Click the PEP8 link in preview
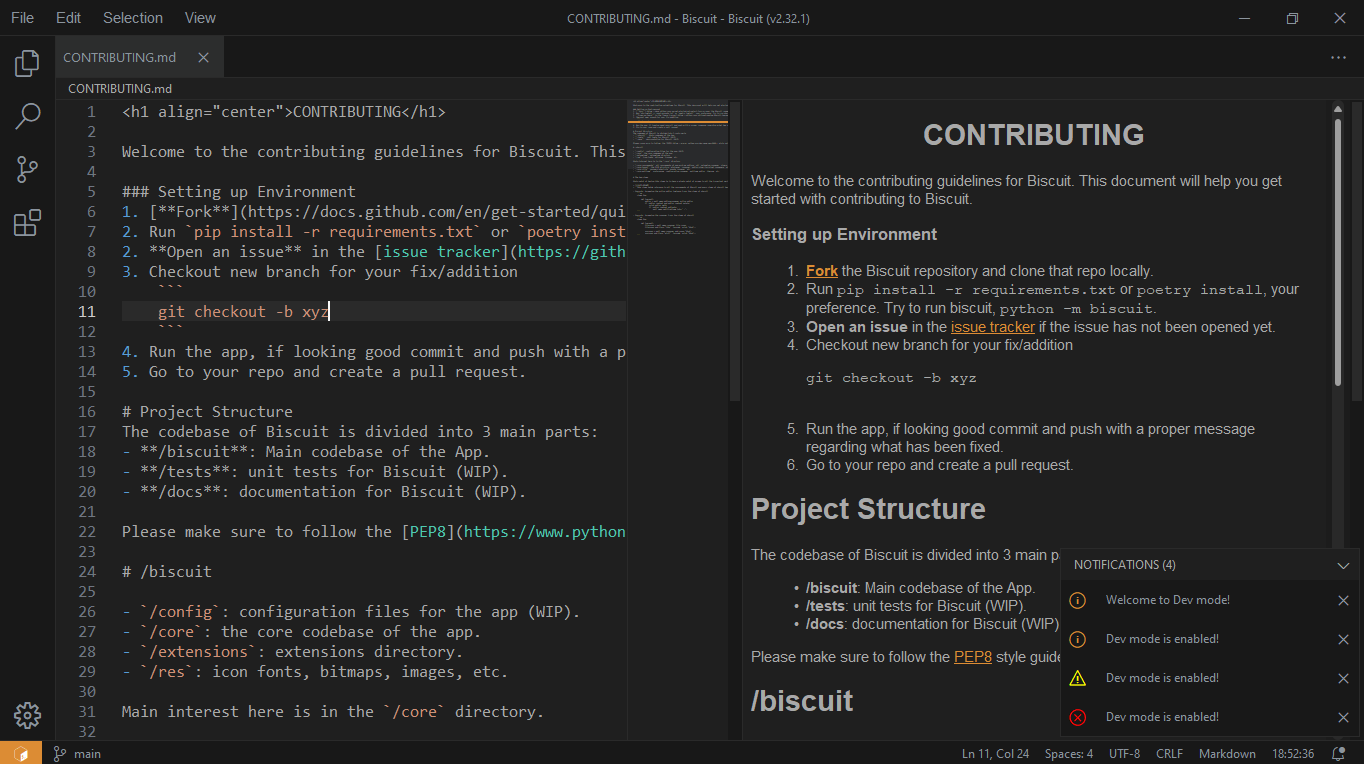This screenshot has width=1364, height=764. pos(971,656)
